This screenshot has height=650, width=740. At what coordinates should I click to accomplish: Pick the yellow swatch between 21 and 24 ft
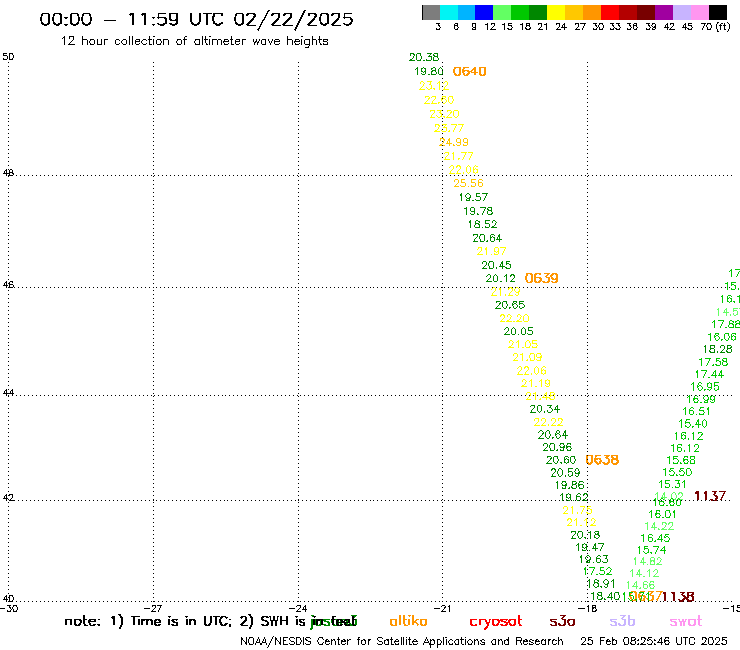pyautogui.click(x=556, y=12)
